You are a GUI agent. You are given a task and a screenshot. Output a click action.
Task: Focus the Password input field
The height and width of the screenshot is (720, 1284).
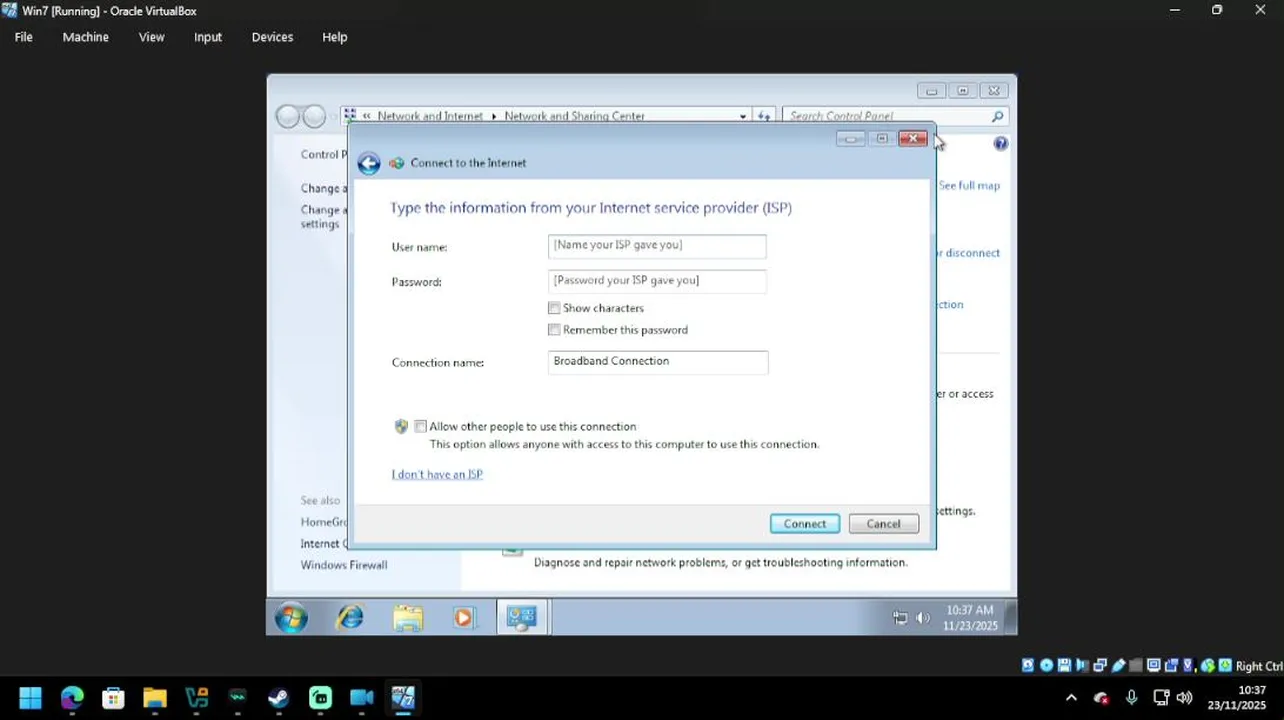pyautogui.click(x=657, y=281)
